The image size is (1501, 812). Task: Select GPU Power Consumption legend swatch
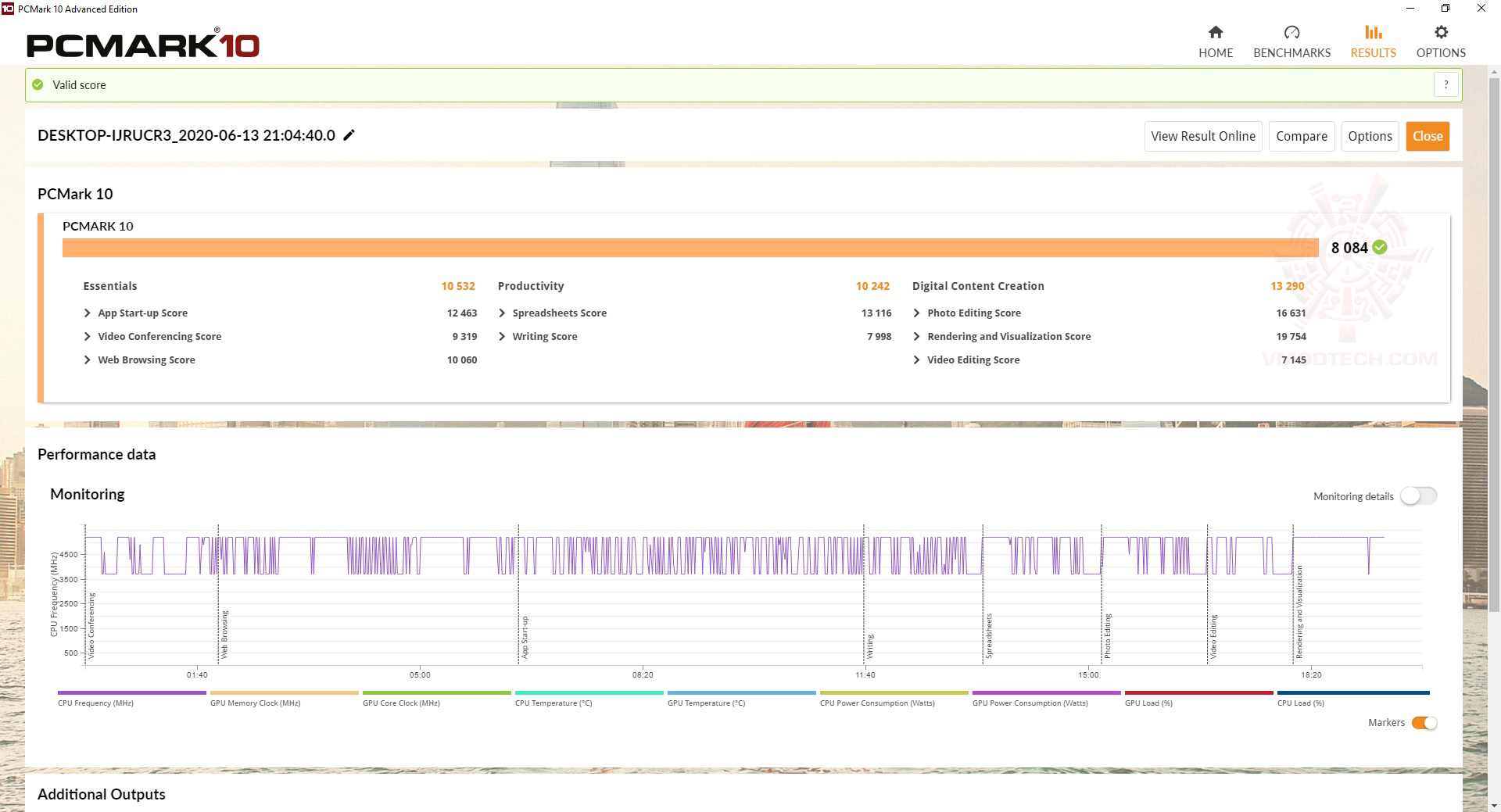(1046, 692)
